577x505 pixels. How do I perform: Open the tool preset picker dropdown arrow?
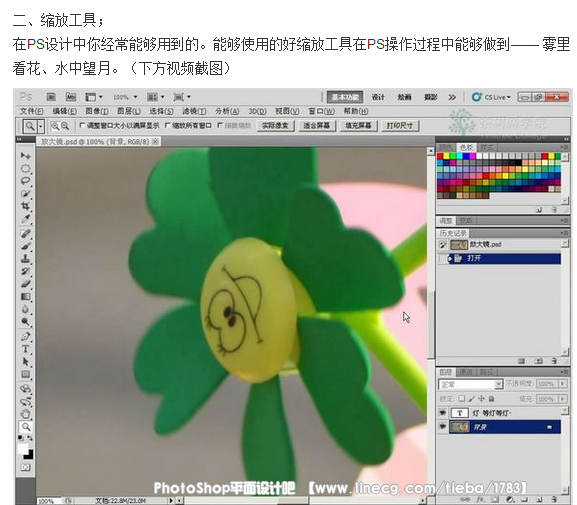click(x=41, y=126)
